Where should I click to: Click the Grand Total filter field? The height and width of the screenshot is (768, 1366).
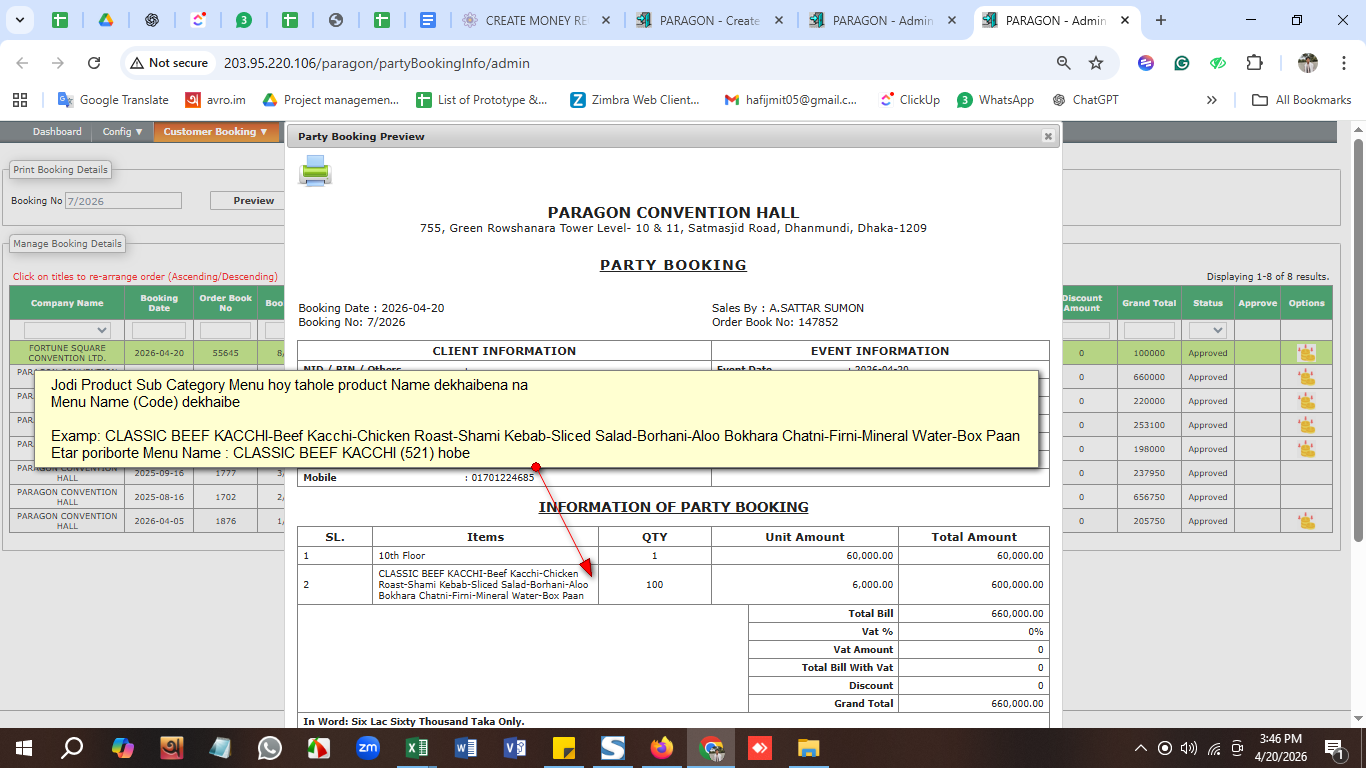1149,330
